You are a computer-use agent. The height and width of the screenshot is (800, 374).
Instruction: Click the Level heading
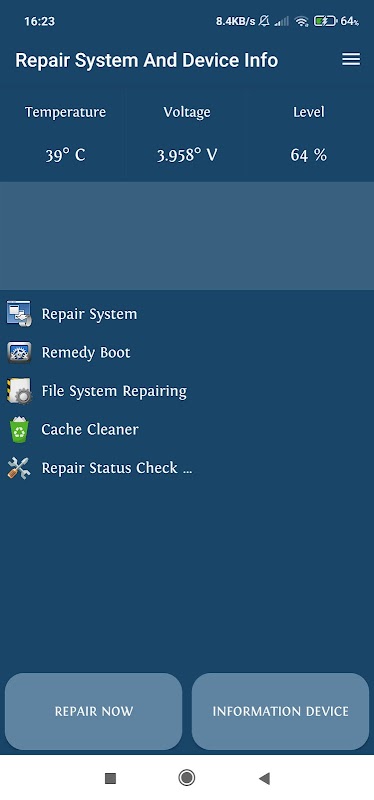309,112
